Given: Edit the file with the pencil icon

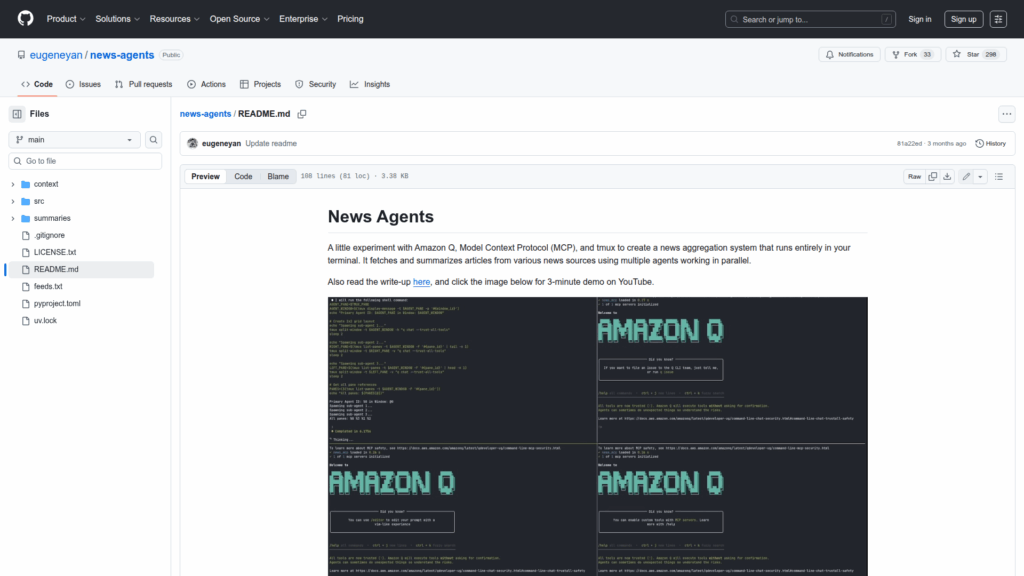Looking at the screenshot, I should (x=966, y=176).
